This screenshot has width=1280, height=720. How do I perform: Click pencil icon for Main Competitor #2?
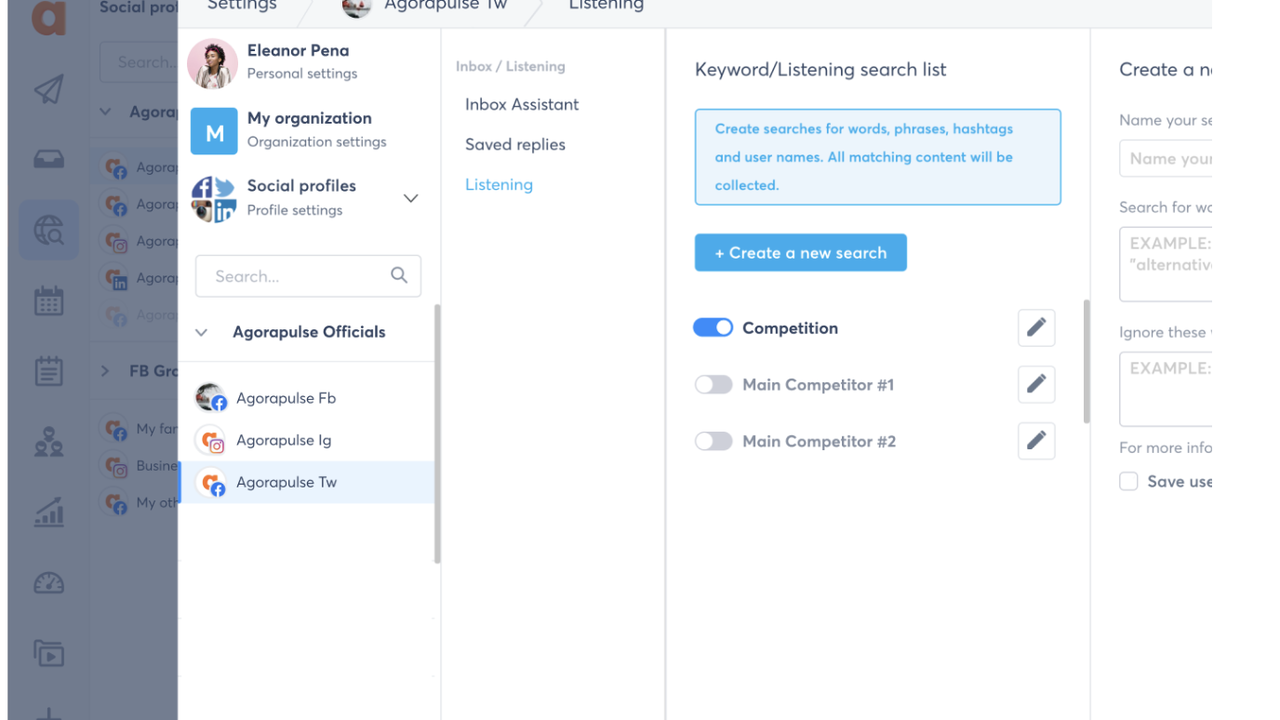1036,441
